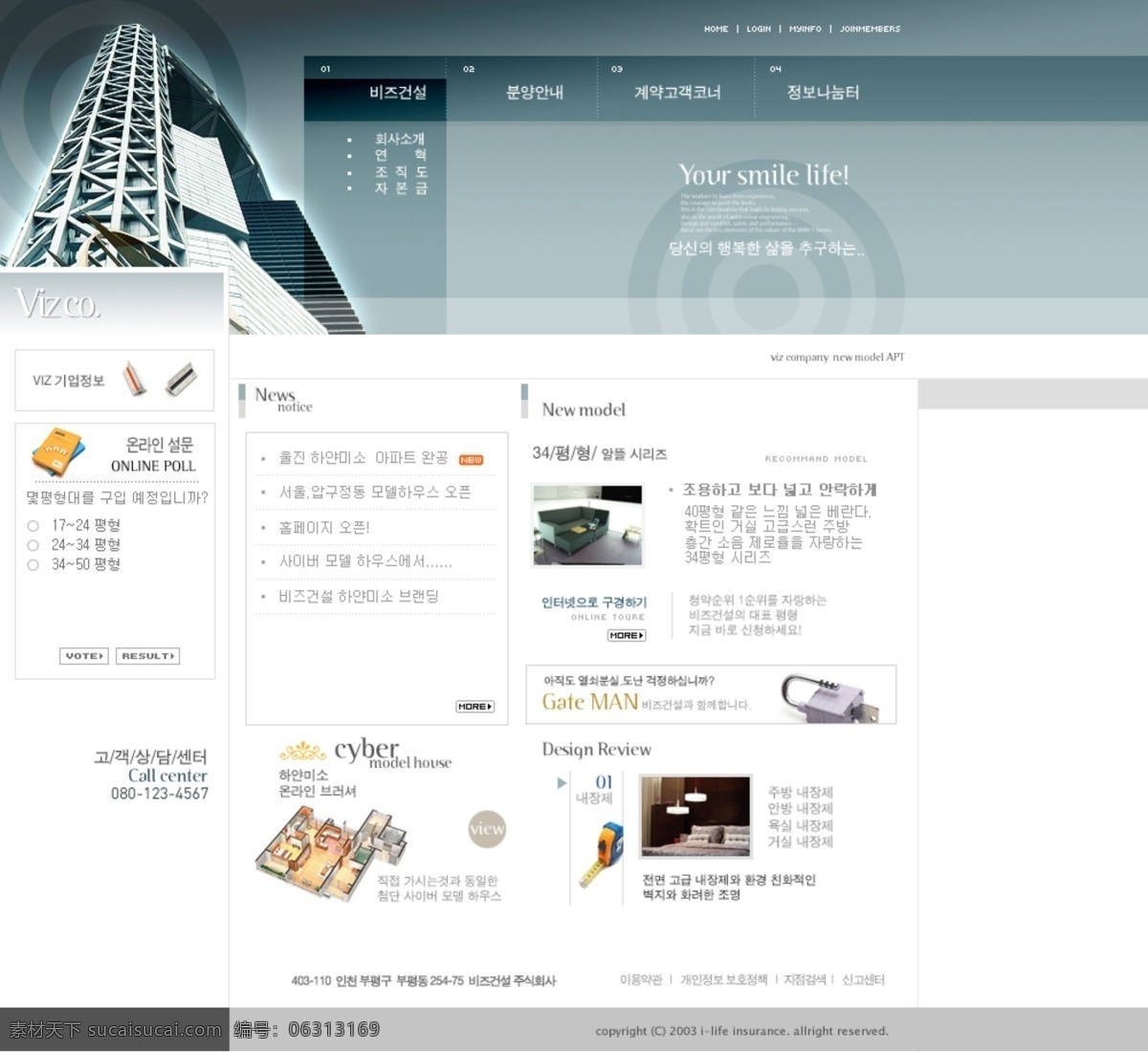Open news item 비즈건설 하얀미소 브랜딩

[x=359, y=596]
